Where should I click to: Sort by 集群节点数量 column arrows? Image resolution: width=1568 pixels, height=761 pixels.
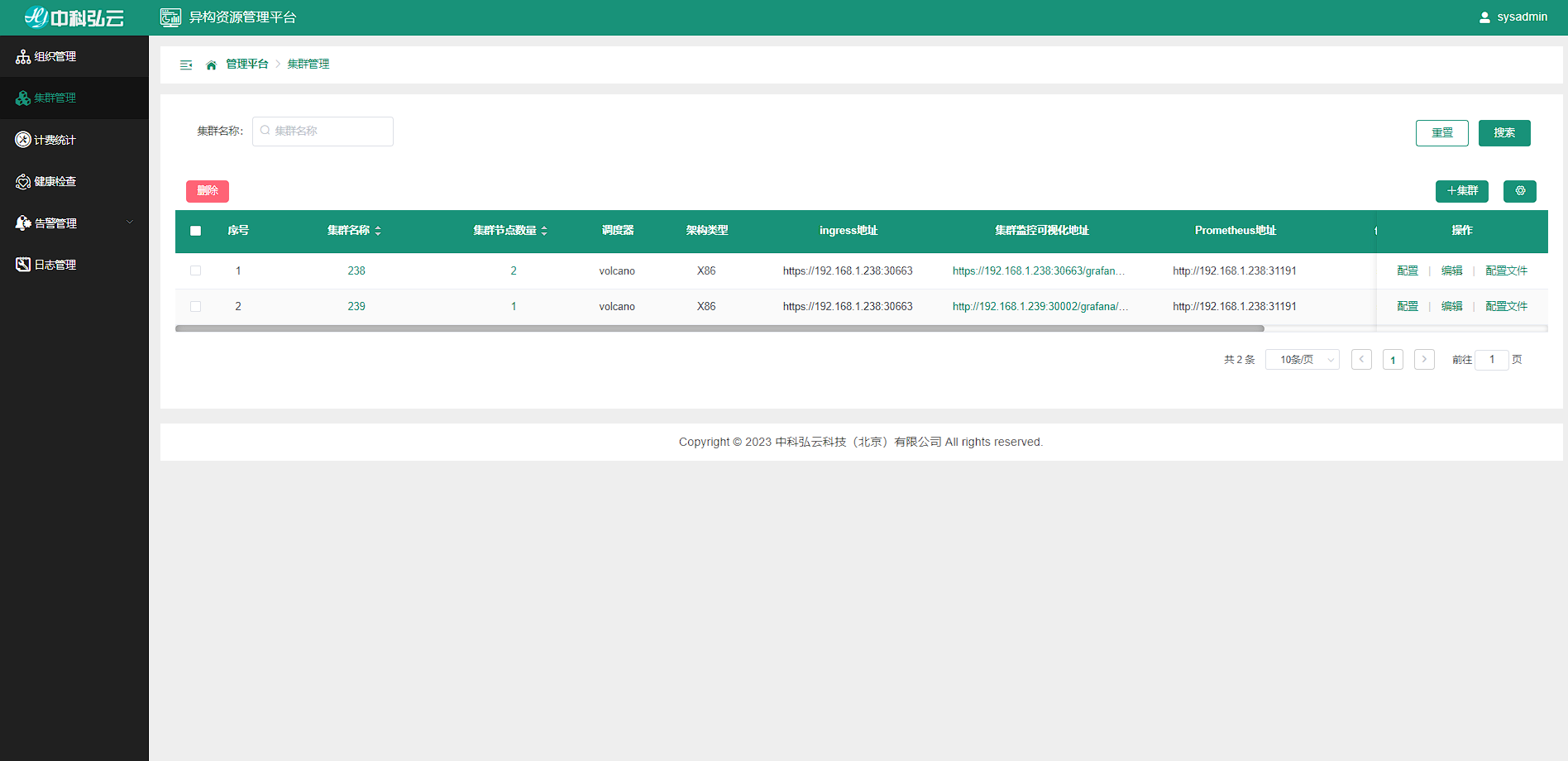coord(544,231)
